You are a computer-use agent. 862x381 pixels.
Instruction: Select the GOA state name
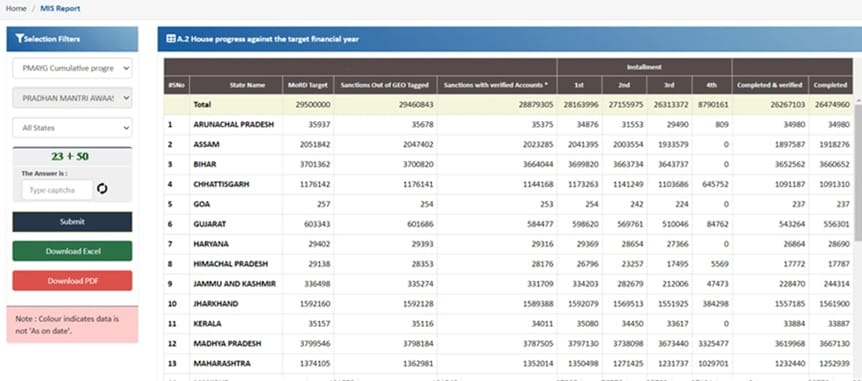click(201, 204)
